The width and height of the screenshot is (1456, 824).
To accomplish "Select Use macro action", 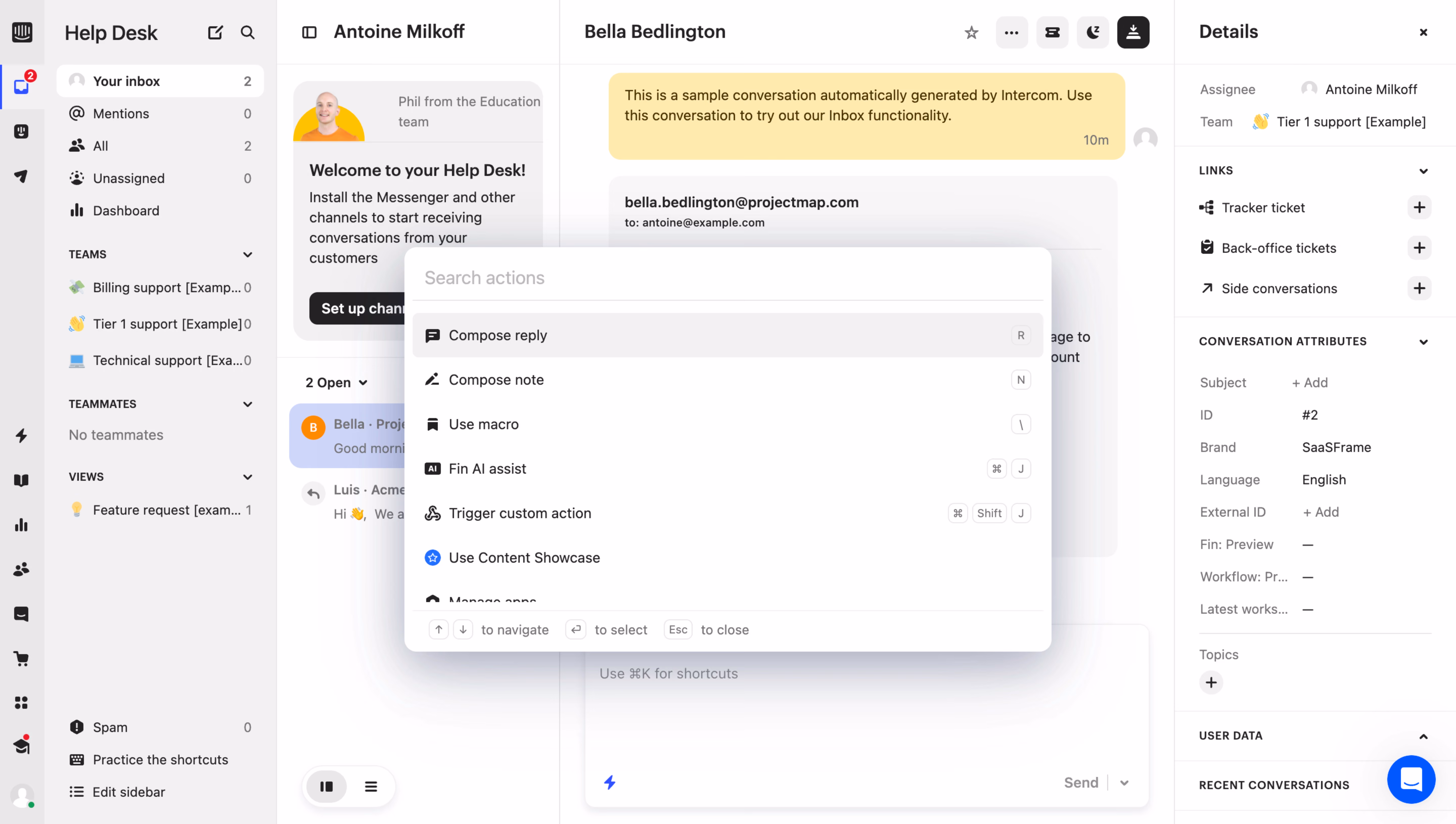I will click(727, 424).
